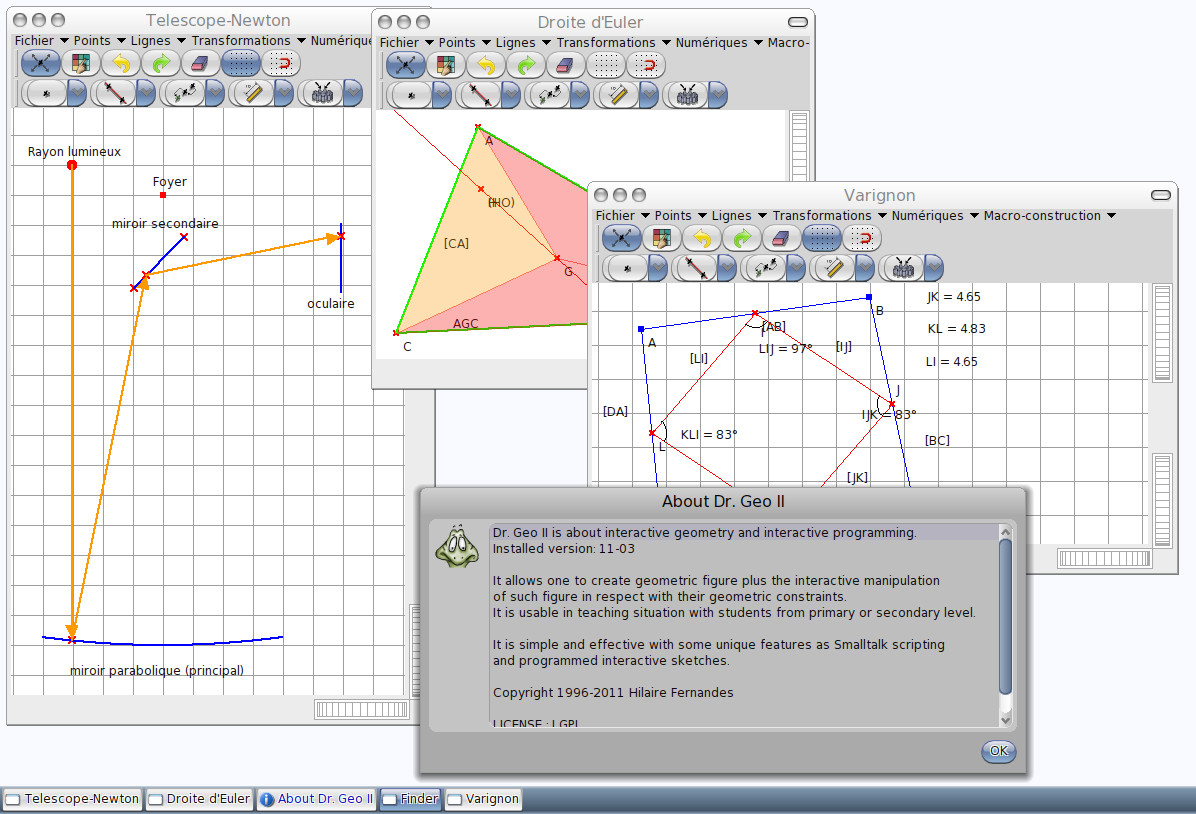Image resolution: width=1196 pixels, height=814 pixels.
Task: Undo last action in Telescope-Newton window
Action: (121, 63)
